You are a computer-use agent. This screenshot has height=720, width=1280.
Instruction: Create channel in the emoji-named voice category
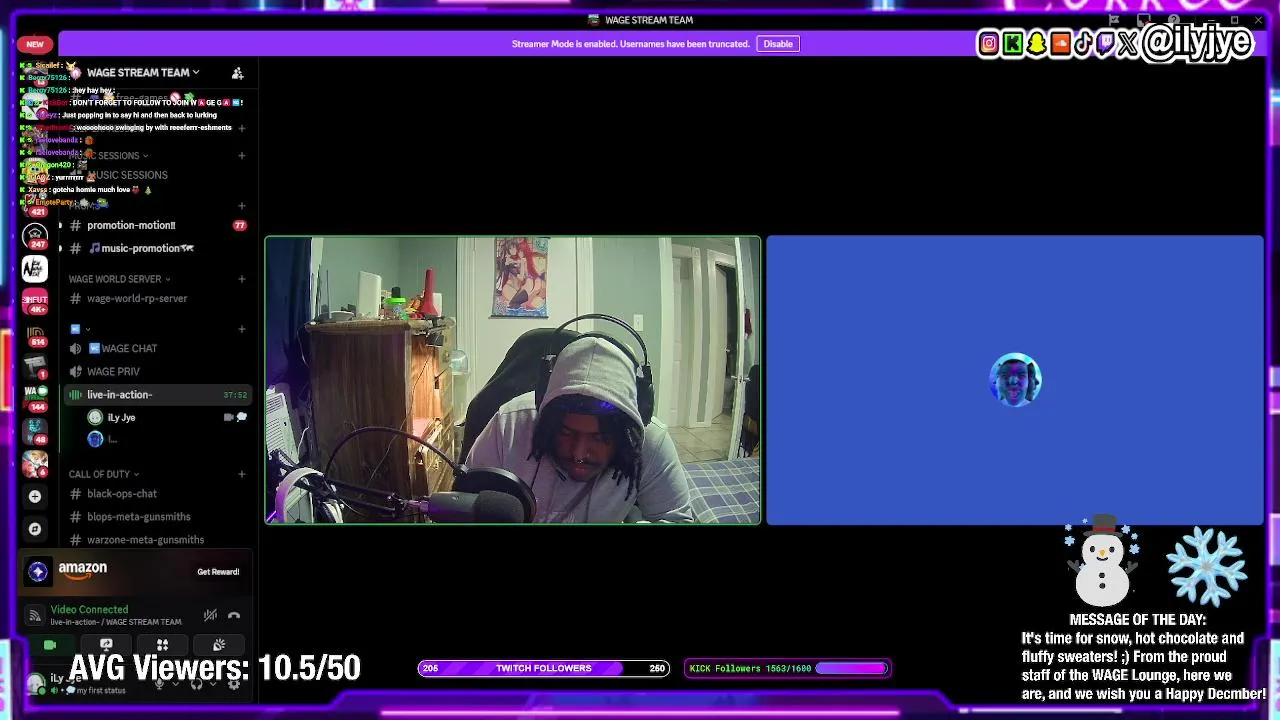click(x=241, y=329)
